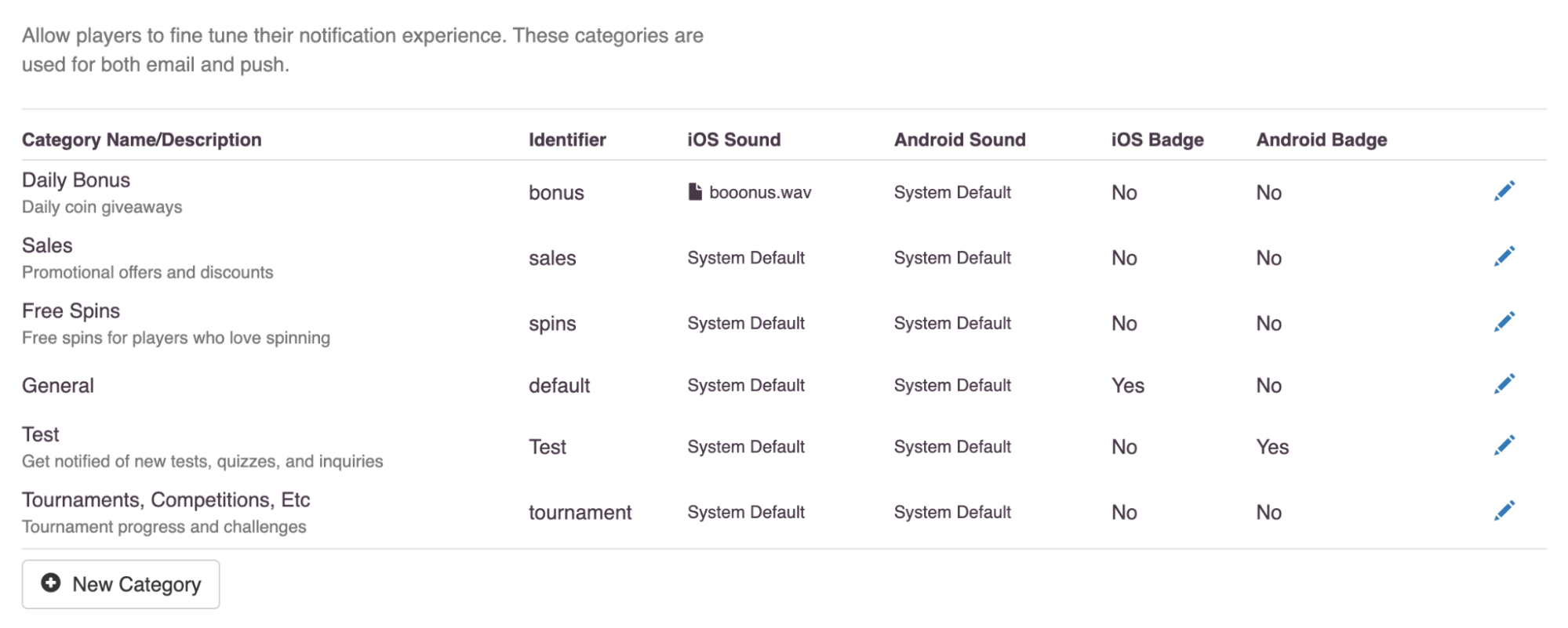This screenshot has height=628, width=1568.
Task: Select the Daily Bonus category name
Action: (x=76, y=180)
